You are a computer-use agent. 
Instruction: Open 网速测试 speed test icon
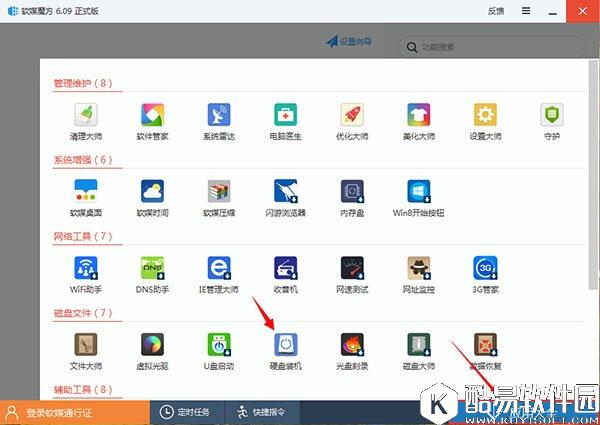click(x=352, y=268)
